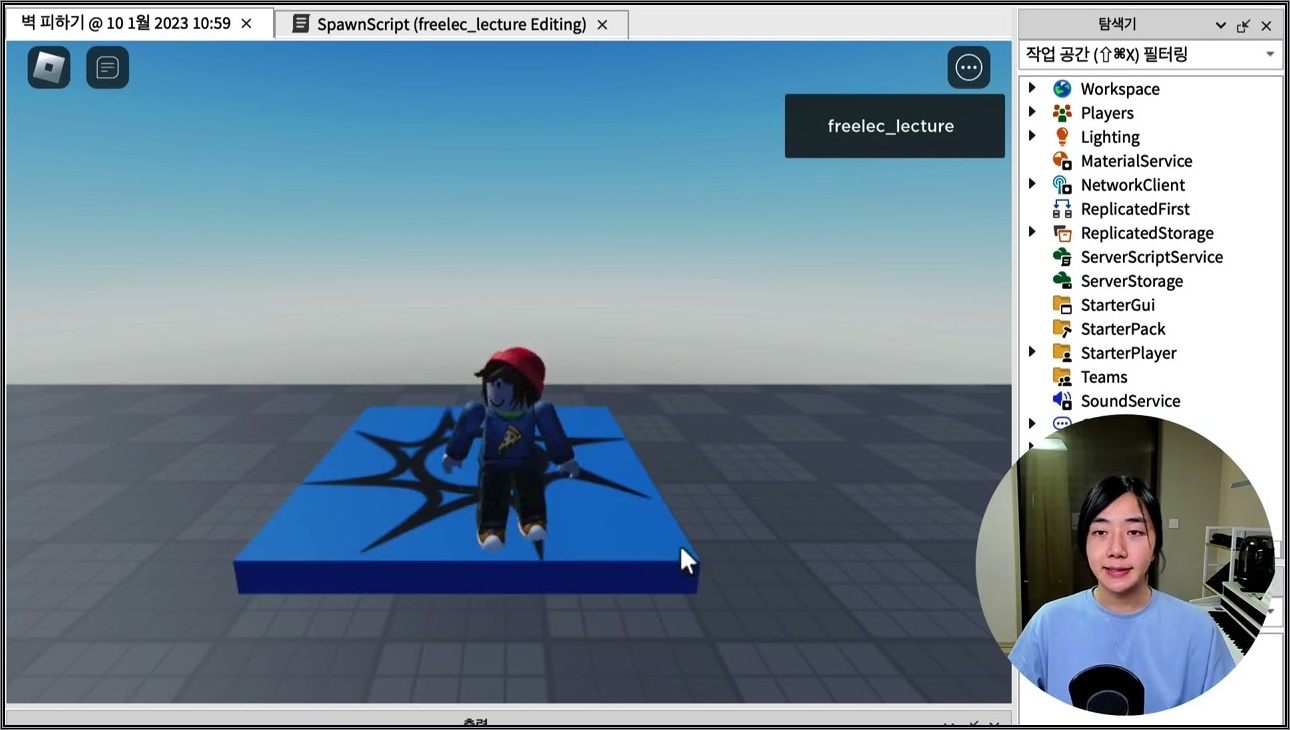Viewport: 1290px width, 730px height.
Task: Focus the 작업 공간 필터링 filter field
Action: (1151, 54)
